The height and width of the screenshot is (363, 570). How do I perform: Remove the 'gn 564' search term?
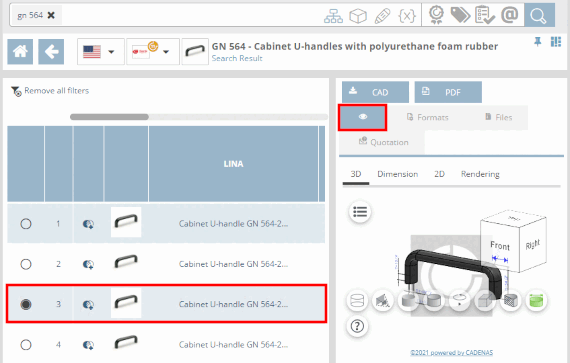[51, 15]
